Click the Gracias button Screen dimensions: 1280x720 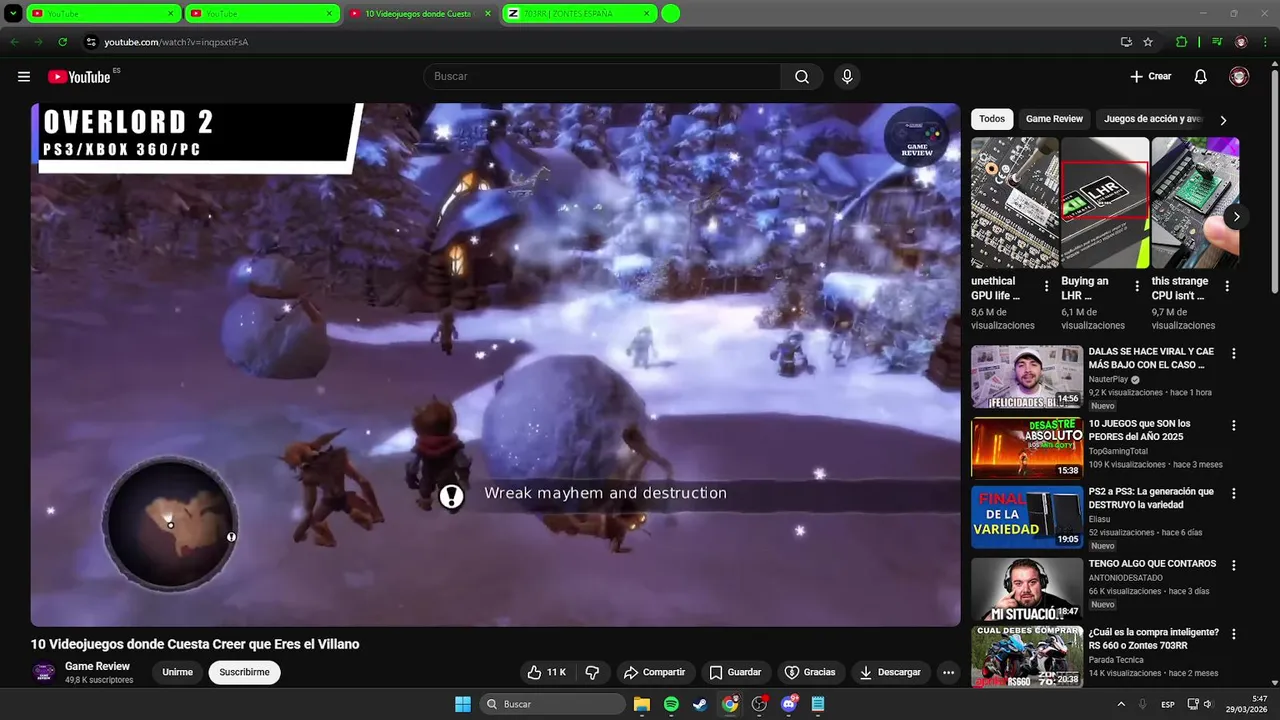809,672
